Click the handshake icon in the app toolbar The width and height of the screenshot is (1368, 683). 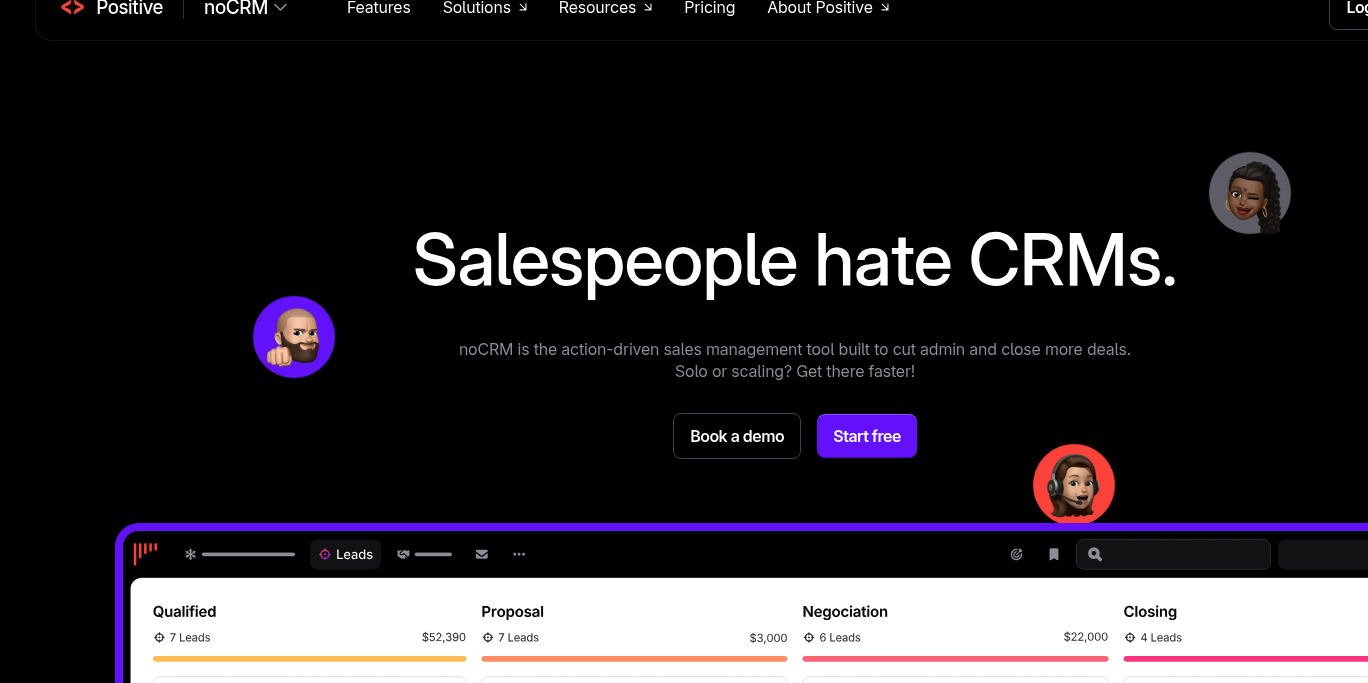(403, 554)
